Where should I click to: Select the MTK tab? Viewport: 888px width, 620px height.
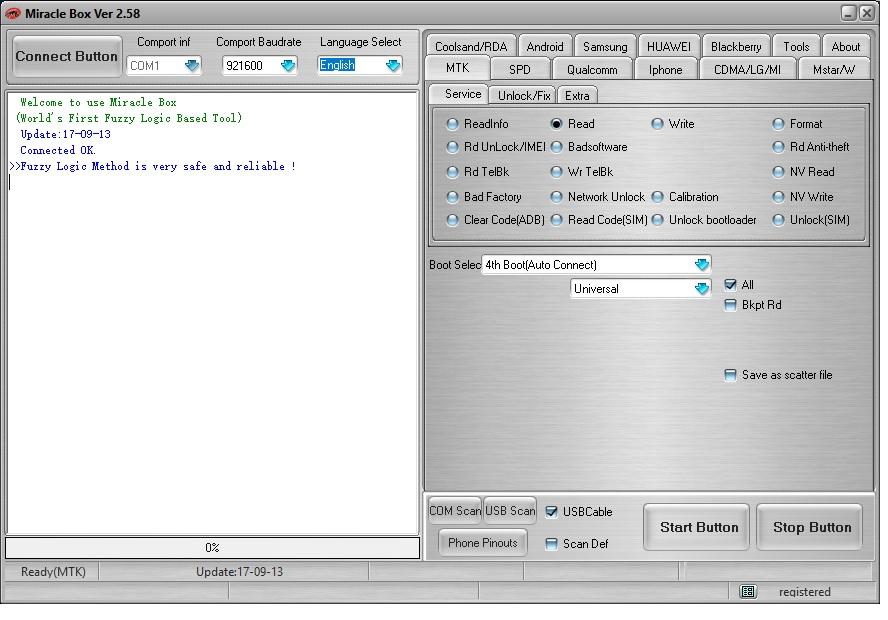(x=458, y=69)
